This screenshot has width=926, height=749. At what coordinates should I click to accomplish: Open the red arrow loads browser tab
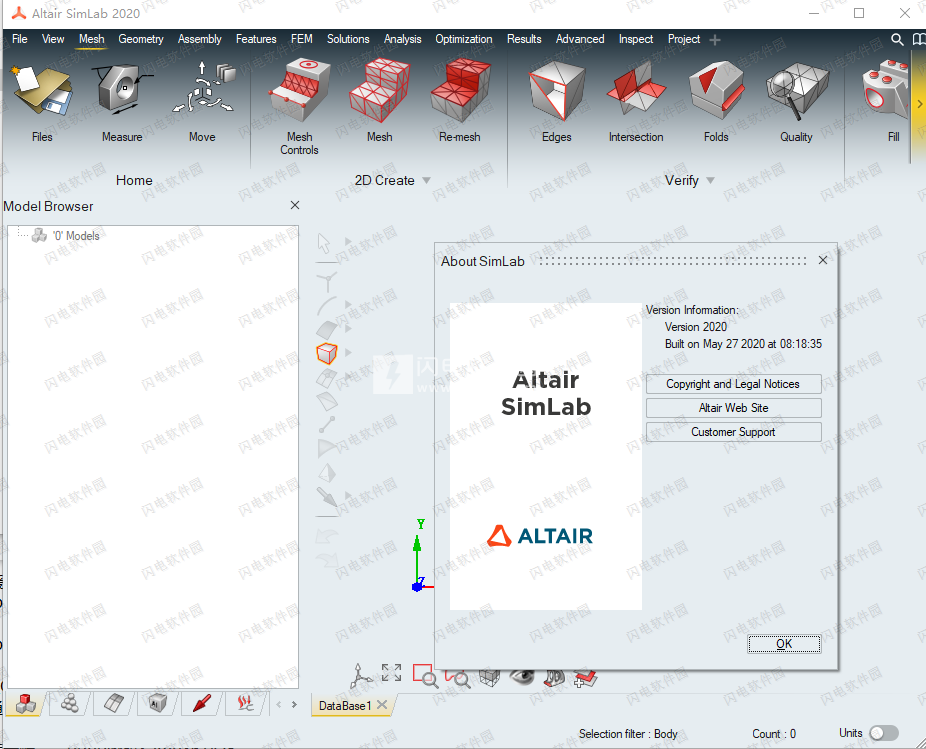pyautogui.click(x=202, y=703)
